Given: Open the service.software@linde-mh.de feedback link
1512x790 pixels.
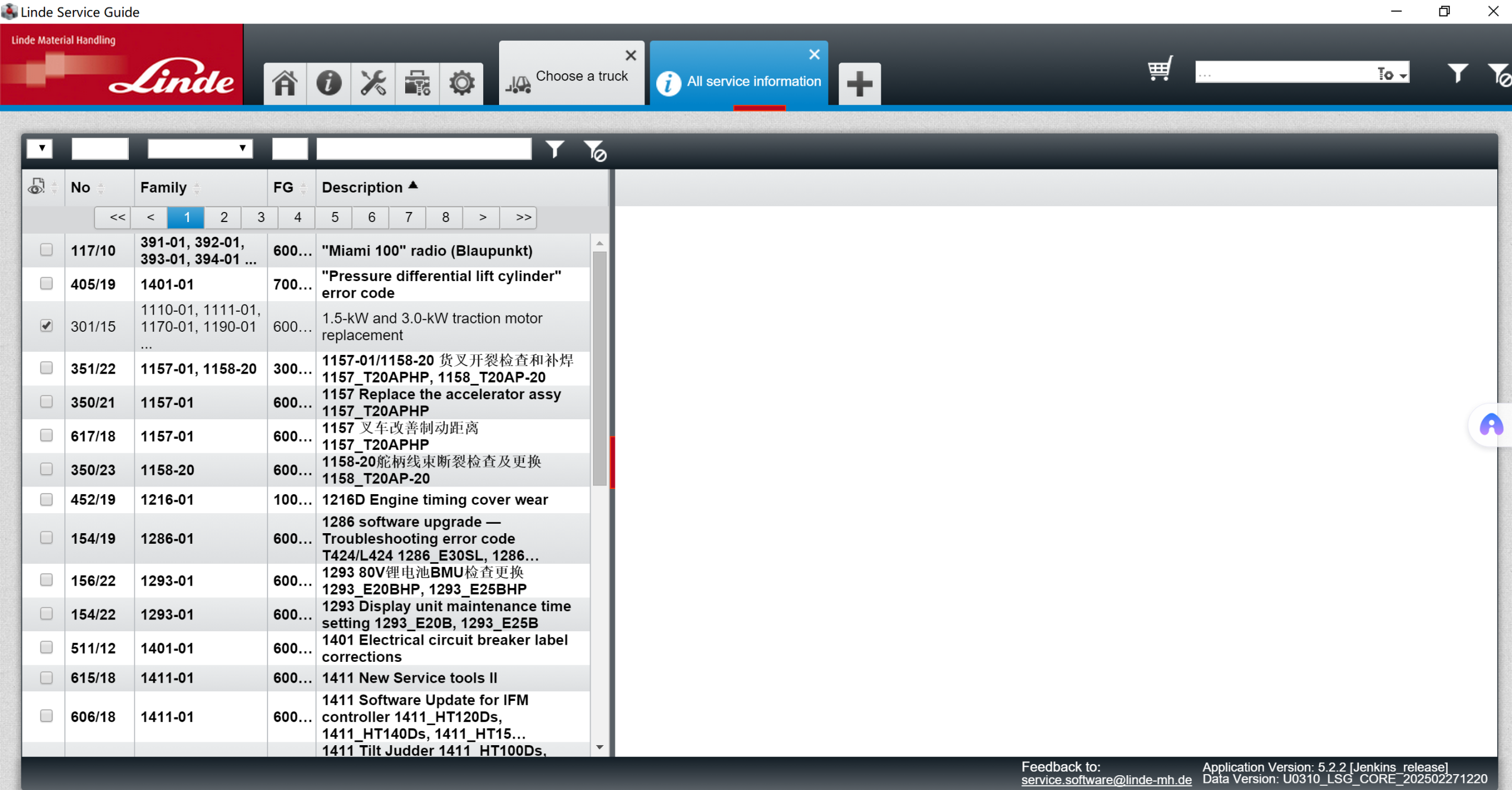Looking at the screenshot, I should pos(1106,780).
